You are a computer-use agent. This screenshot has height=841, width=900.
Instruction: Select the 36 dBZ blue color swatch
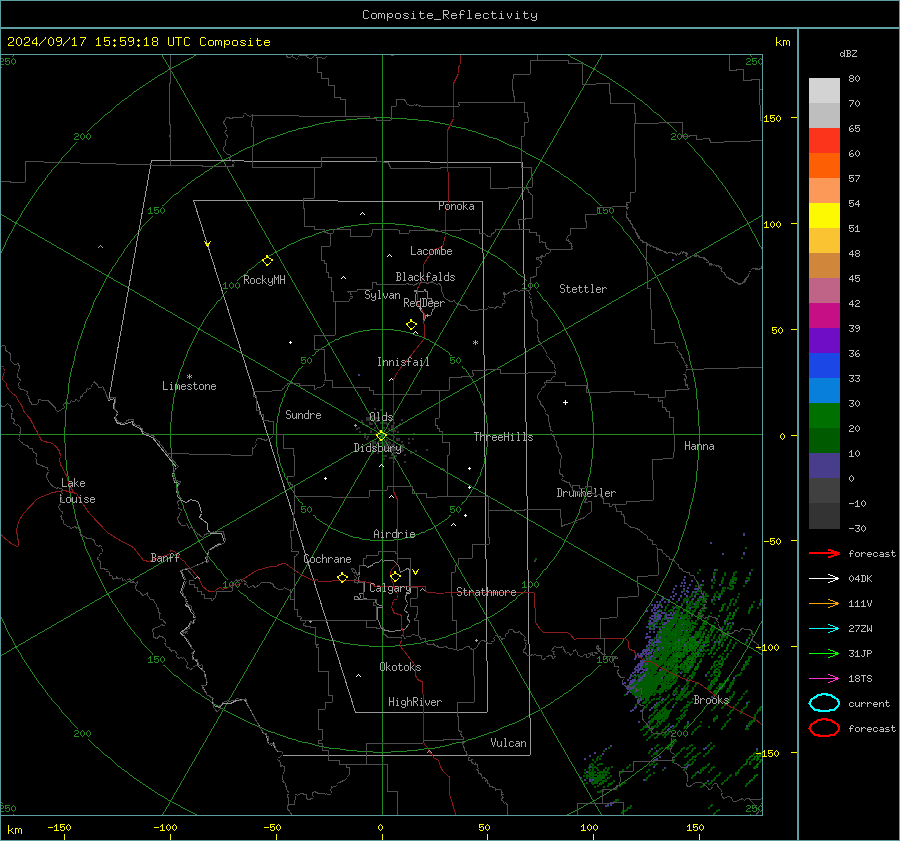click(x=824, y=366)
